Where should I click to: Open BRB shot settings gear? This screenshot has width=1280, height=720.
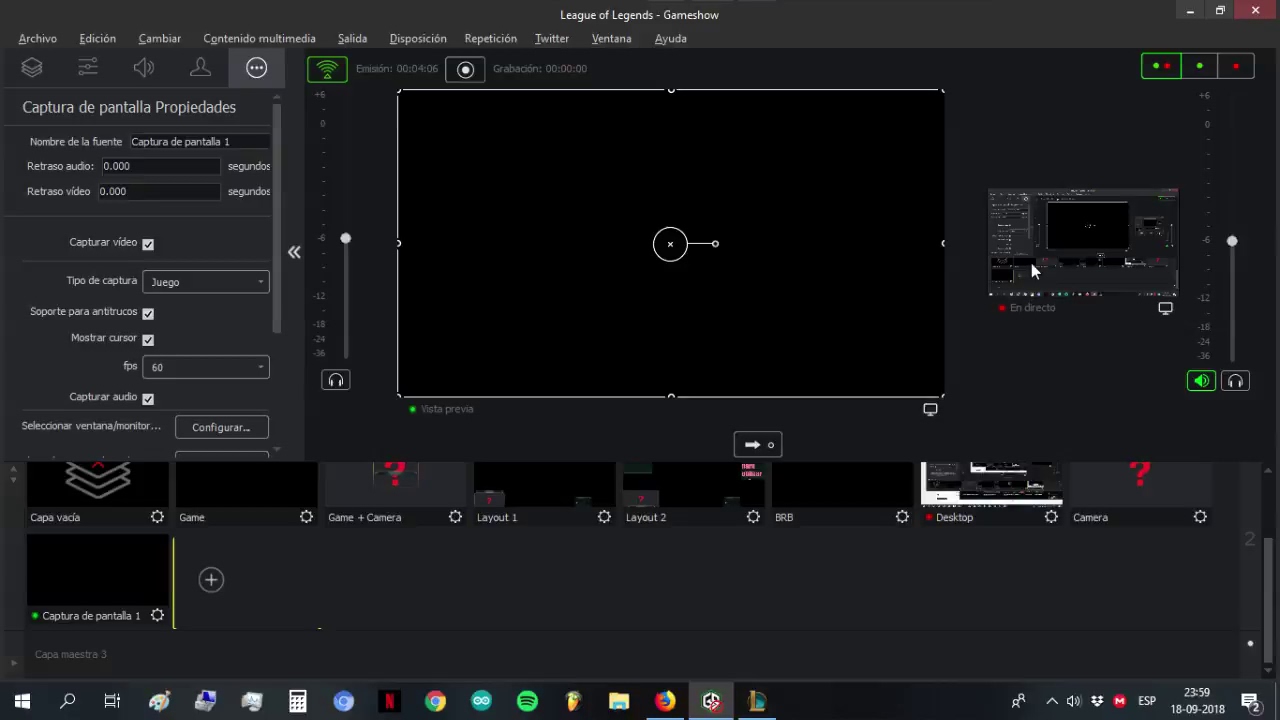tap(902, 517)
